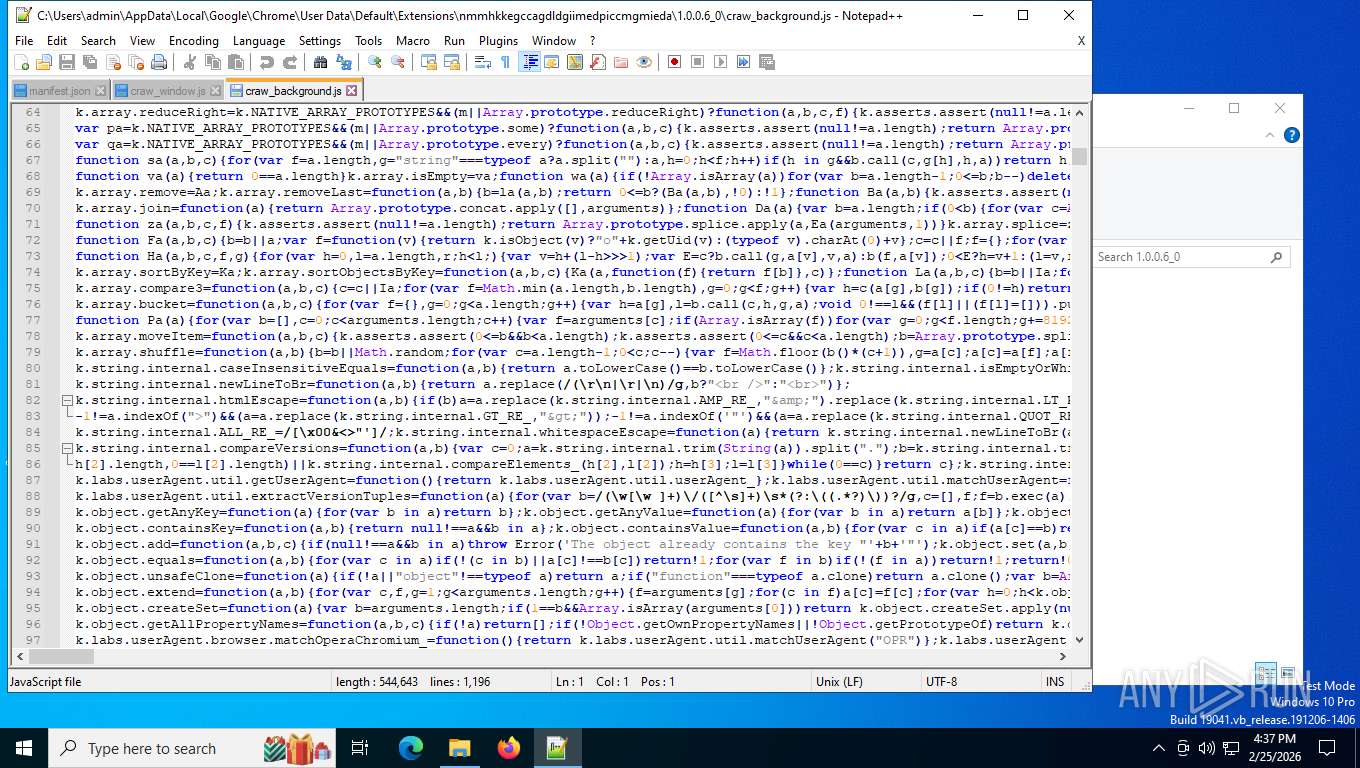Expand the Explorer ribbon chevron

coord(1271,135)
